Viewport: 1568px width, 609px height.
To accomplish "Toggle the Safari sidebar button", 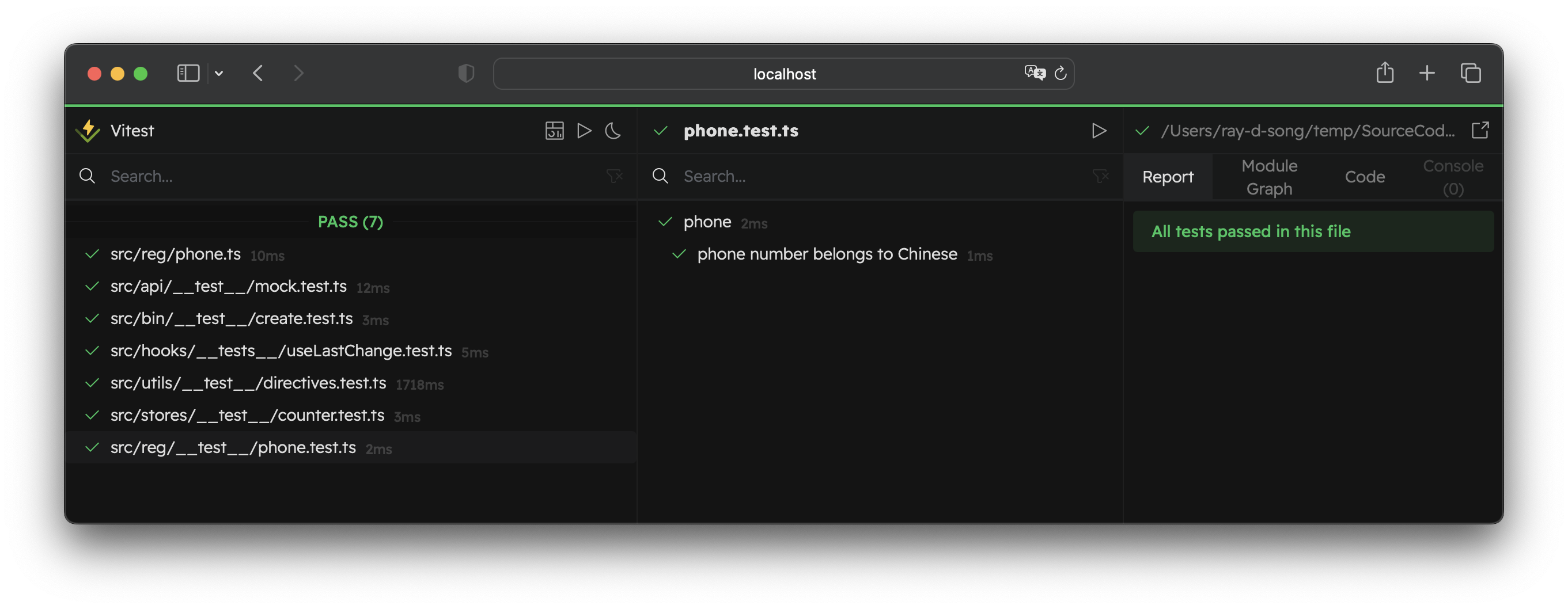I will 188,74.
